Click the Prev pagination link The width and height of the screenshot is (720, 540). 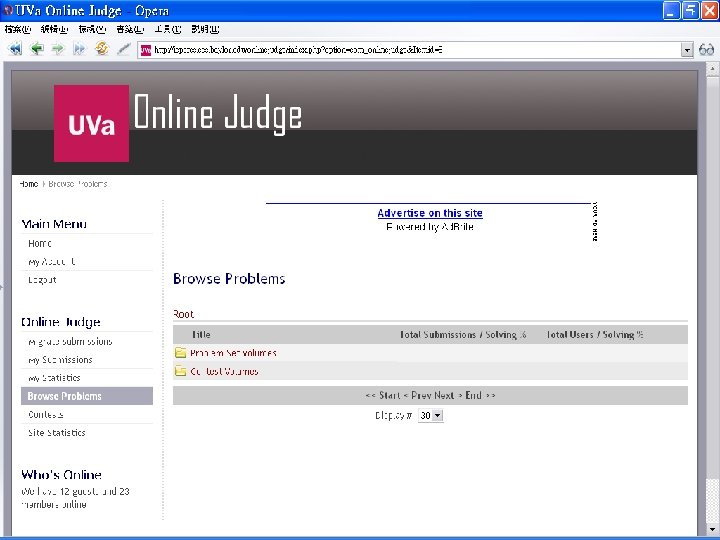422,395
